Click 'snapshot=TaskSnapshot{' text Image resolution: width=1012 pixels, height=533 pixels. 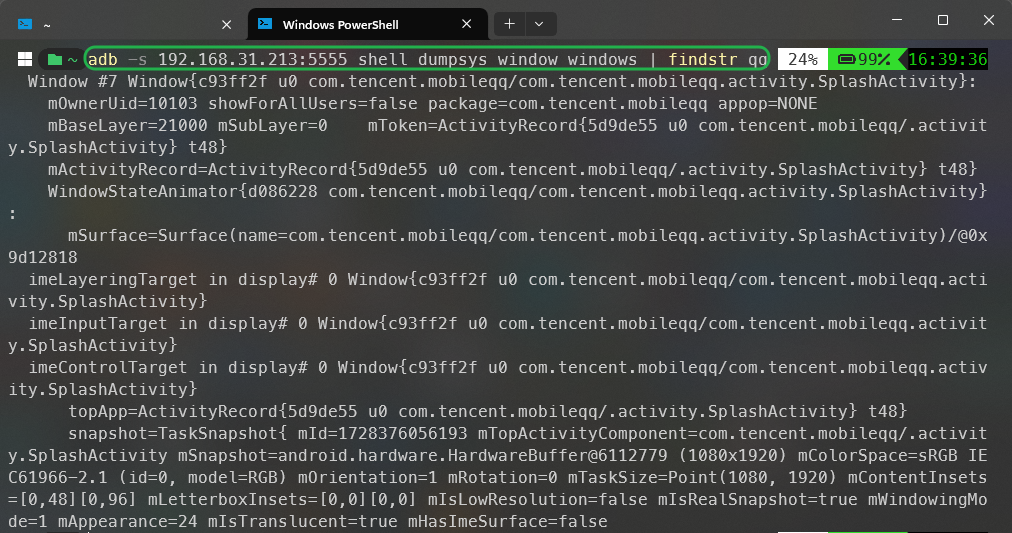click(177, 432)
